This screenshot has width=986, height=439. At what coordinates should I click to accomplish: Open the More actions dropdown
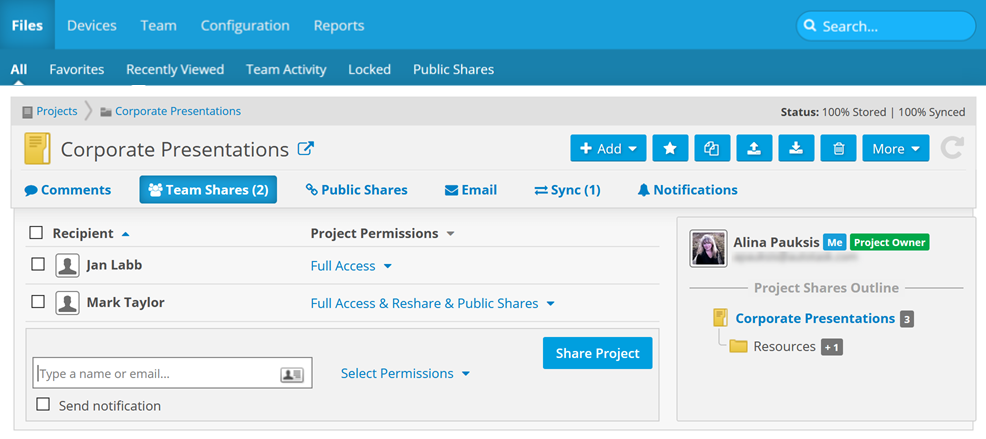click(895, 149)
